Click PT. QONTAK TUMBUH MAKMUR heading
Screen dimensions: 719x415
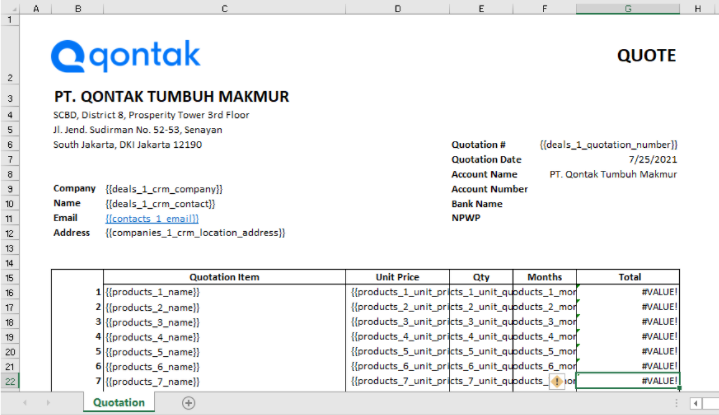pos(171,97)
